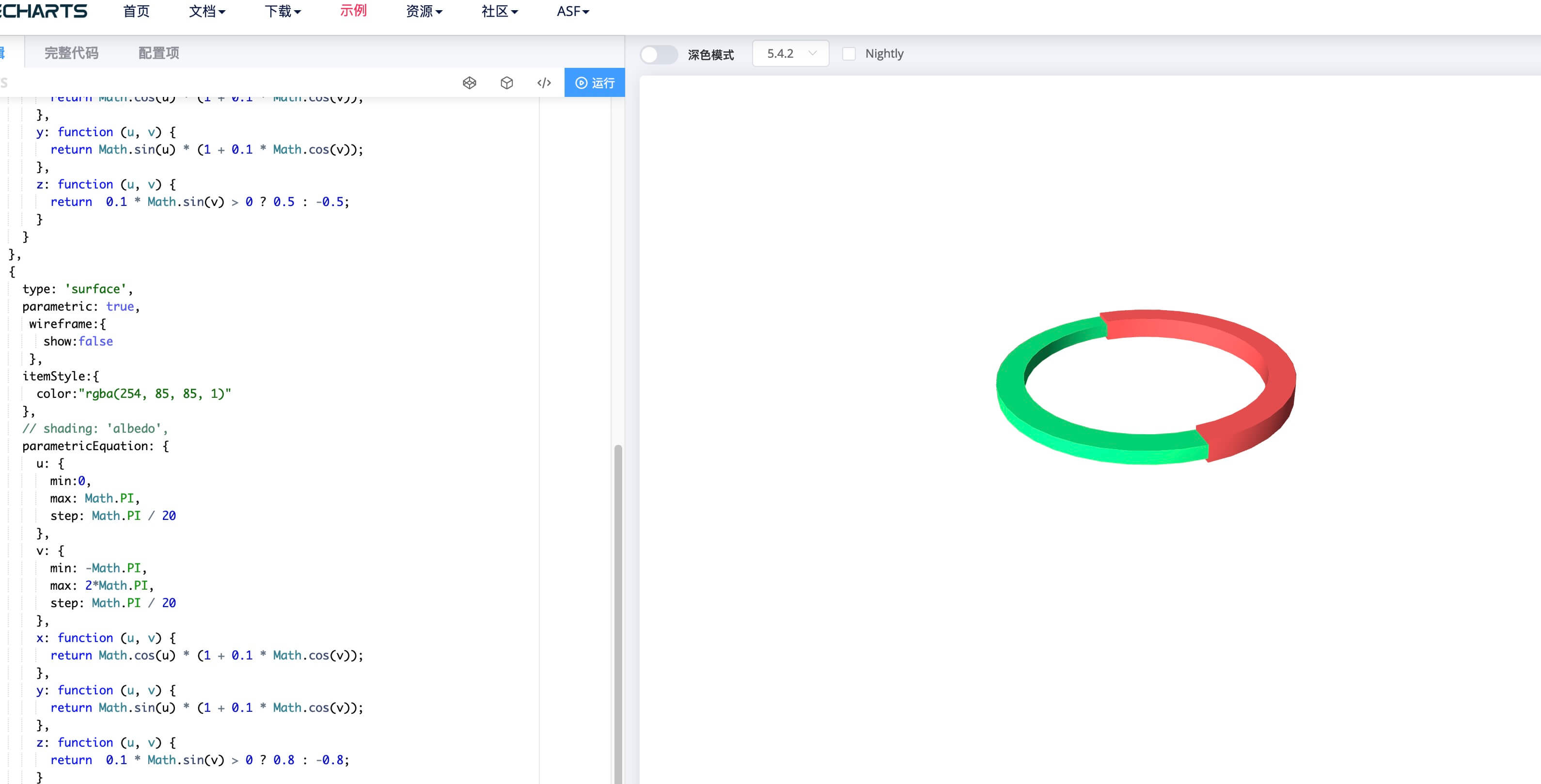Open the 5.4.2 version dropdown
Viewport: 1541px width, 784px height.
(790, 54)
